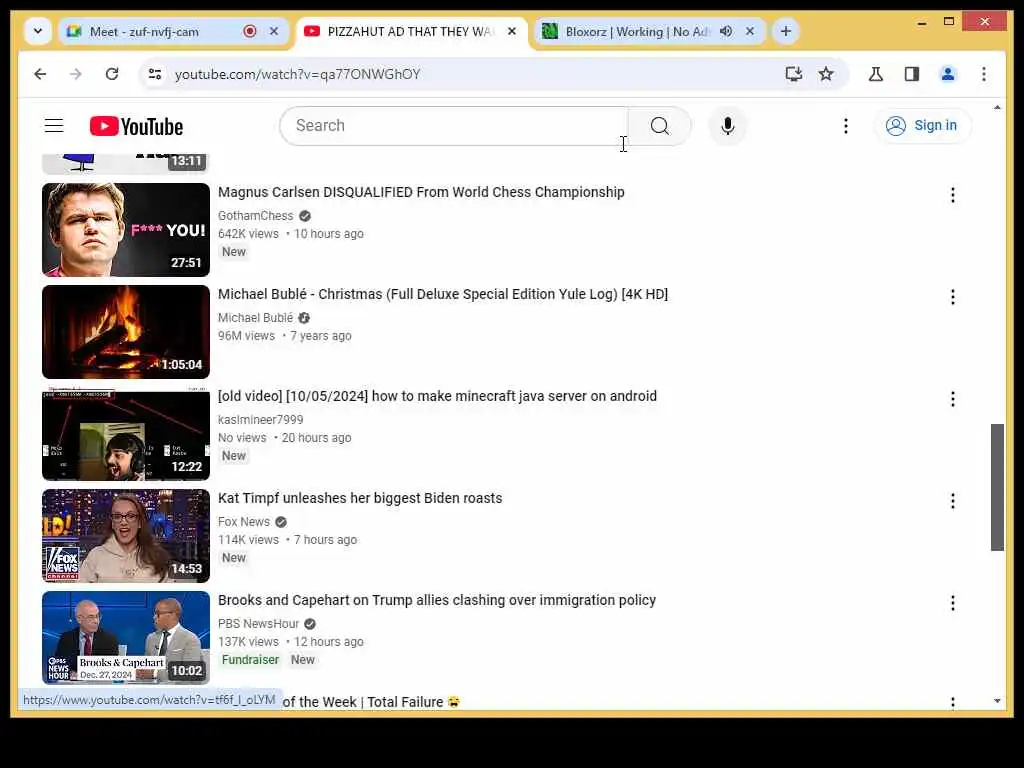Go forward in browser history

[76, 74]
